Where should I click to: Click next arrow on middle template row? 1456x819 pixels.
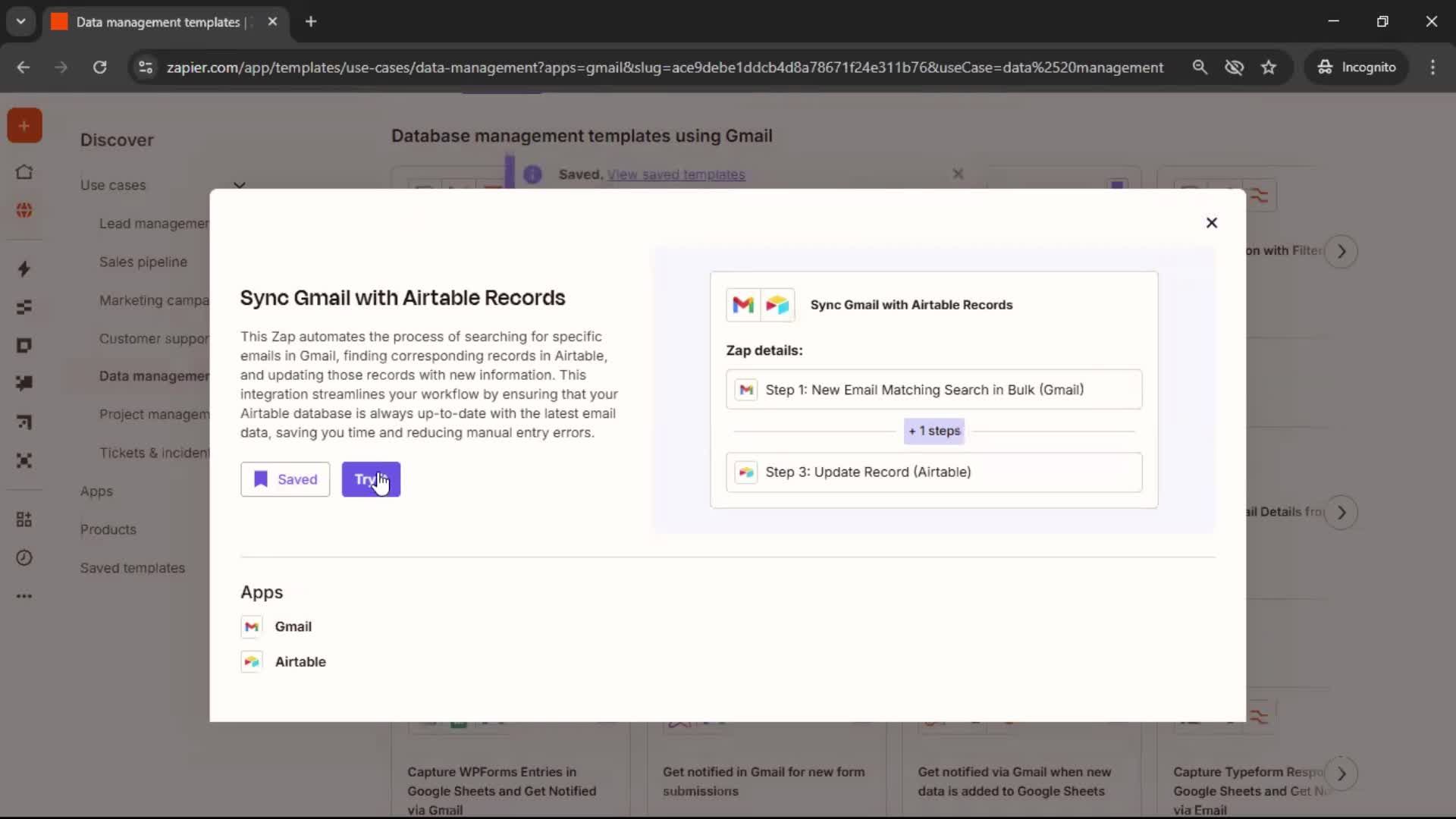[1341, 513]
